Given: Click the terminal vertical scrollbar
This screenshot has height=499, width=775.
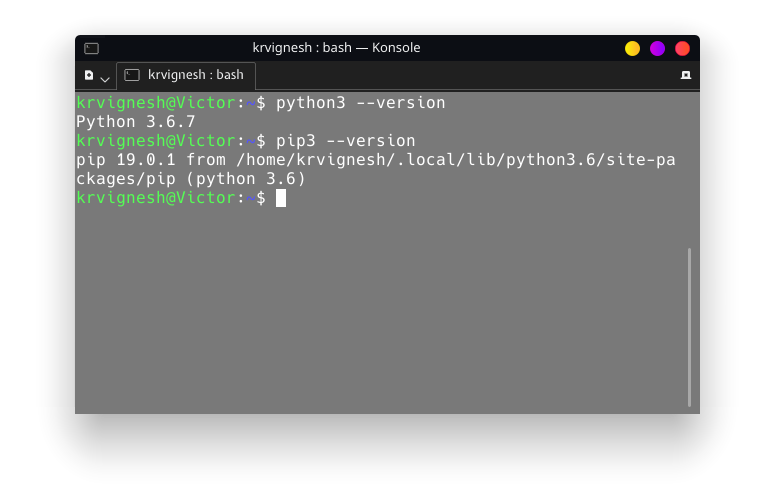Looking at the screenshot, I should [689, 327].
